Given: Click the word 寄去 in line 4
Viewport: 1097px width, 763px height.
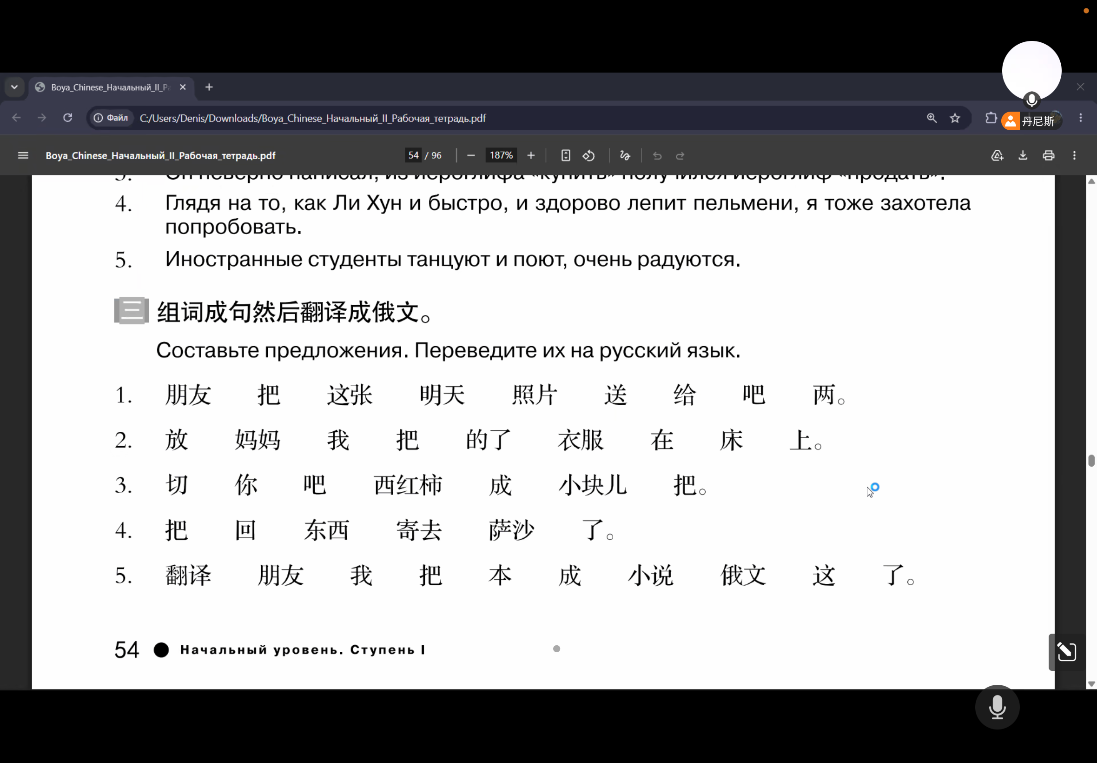Looking at the screenshot, I should [x=419, y=530].
